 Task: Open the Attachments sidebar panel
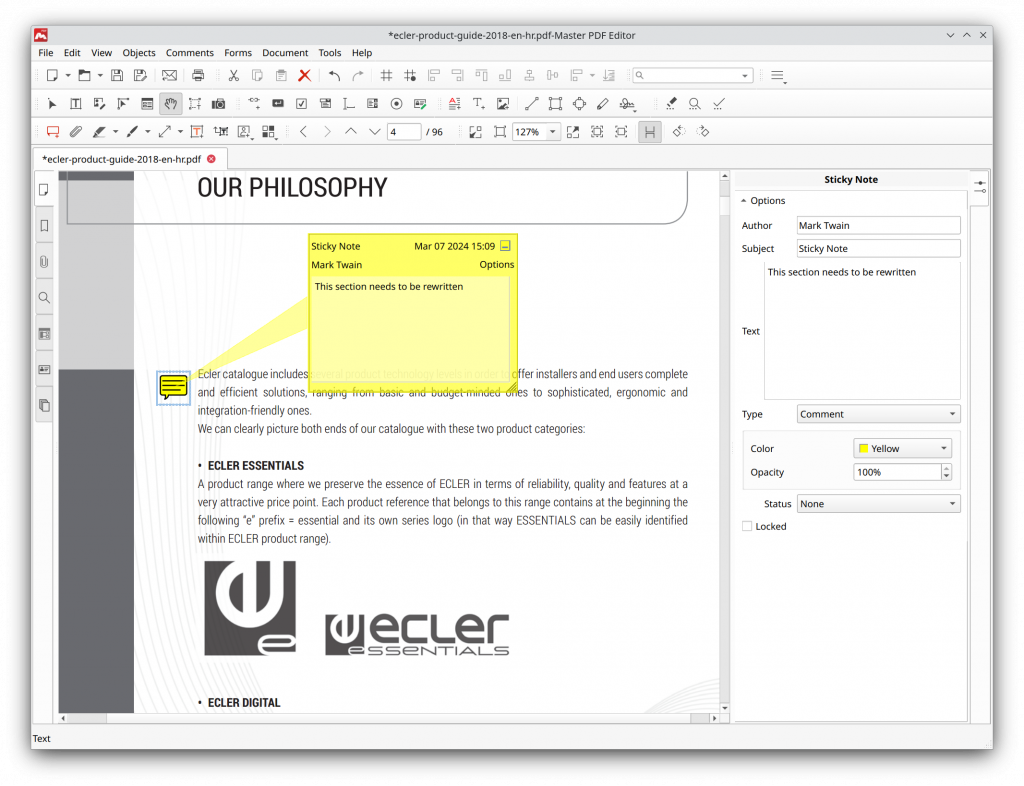(x=43, y=261)
